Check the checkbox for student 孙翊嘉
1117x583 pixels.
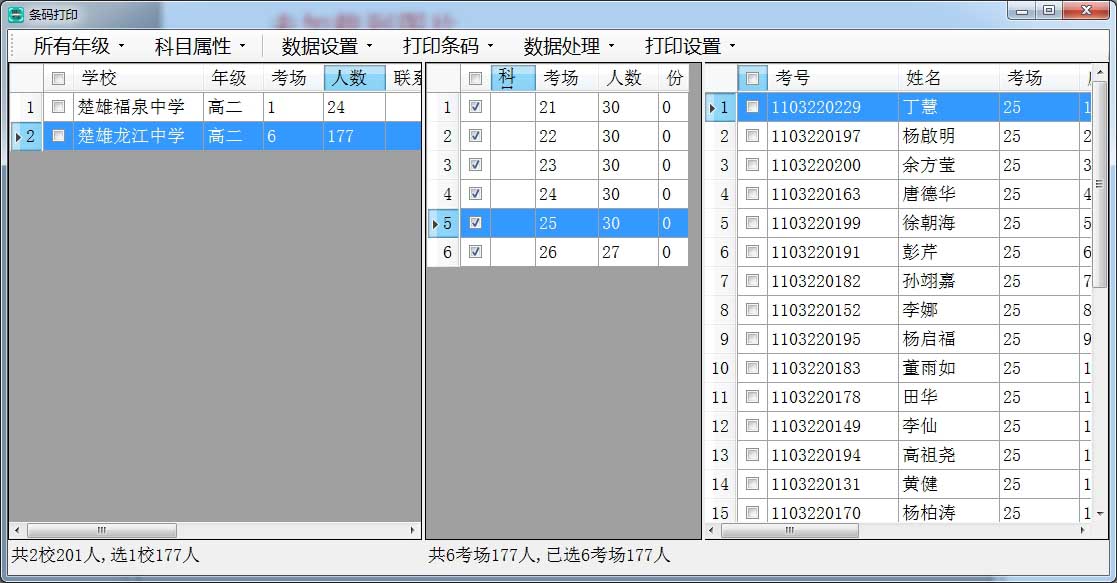click(752, 281)
